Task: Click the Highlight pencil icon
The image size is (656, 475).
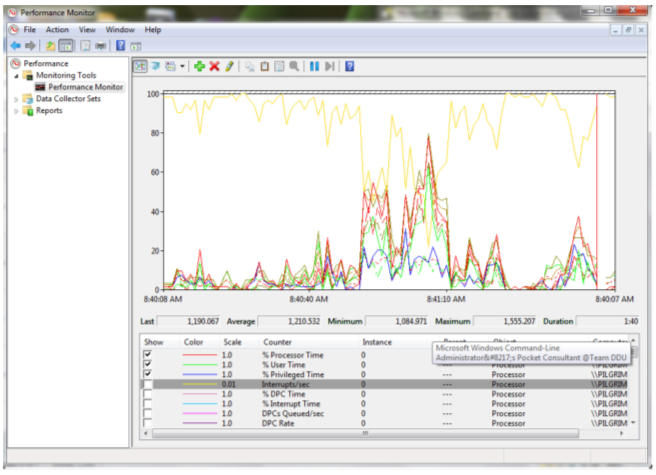Action: pyautogui.click(x=229, y=66)
